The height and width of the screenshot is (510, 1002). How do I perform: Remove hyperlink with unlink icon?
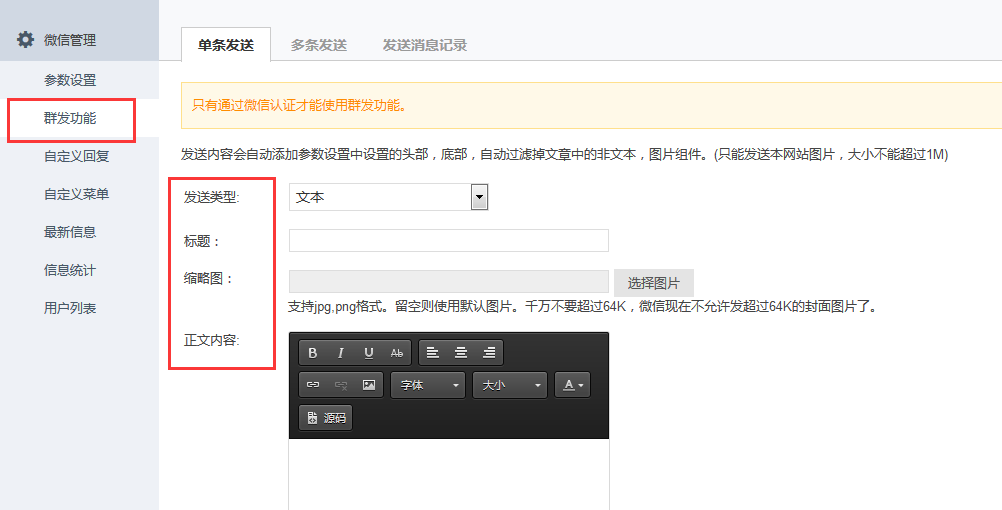point(341,385)
